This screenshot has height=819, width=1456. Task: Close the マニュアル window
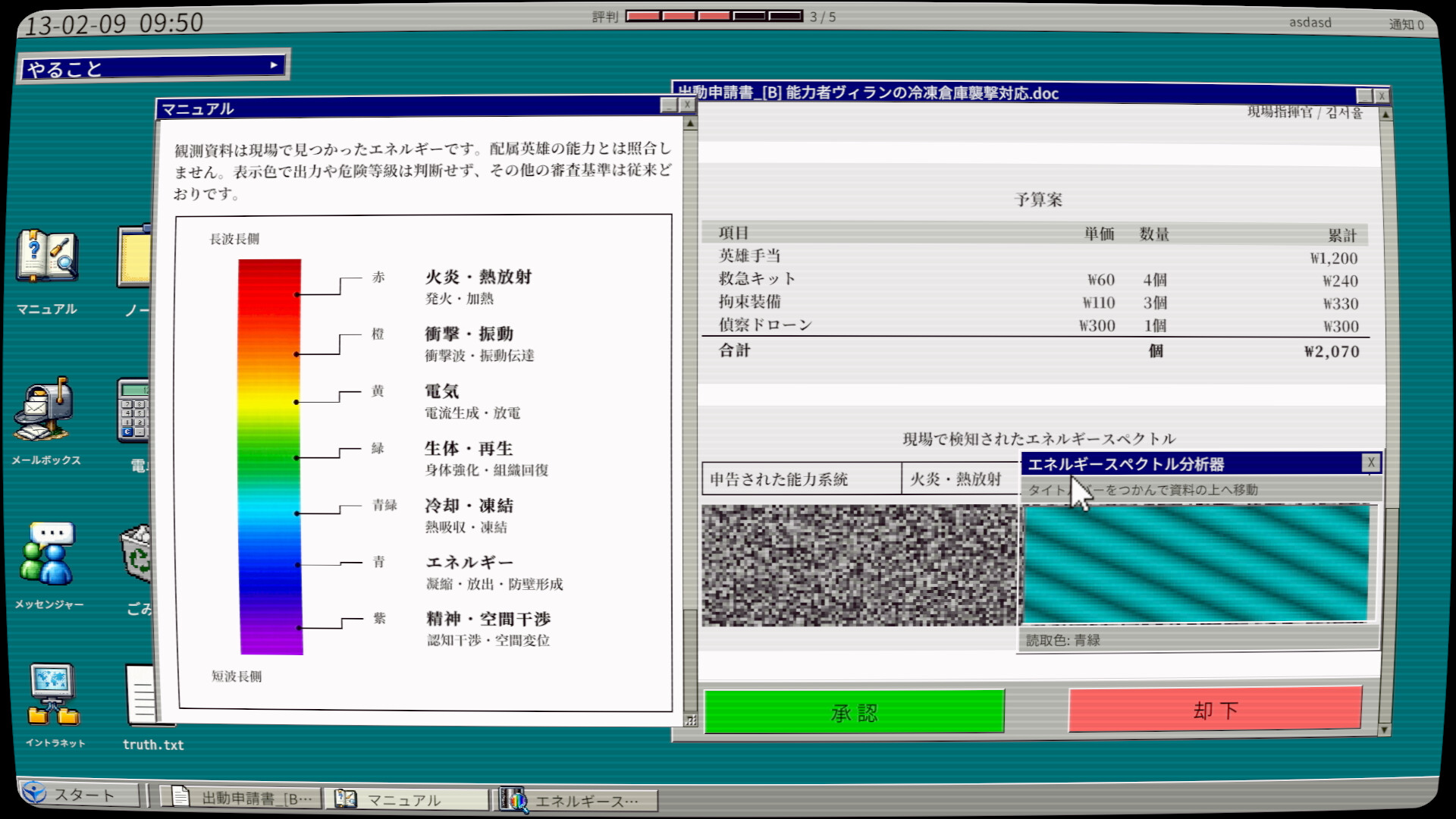[686, 105]
